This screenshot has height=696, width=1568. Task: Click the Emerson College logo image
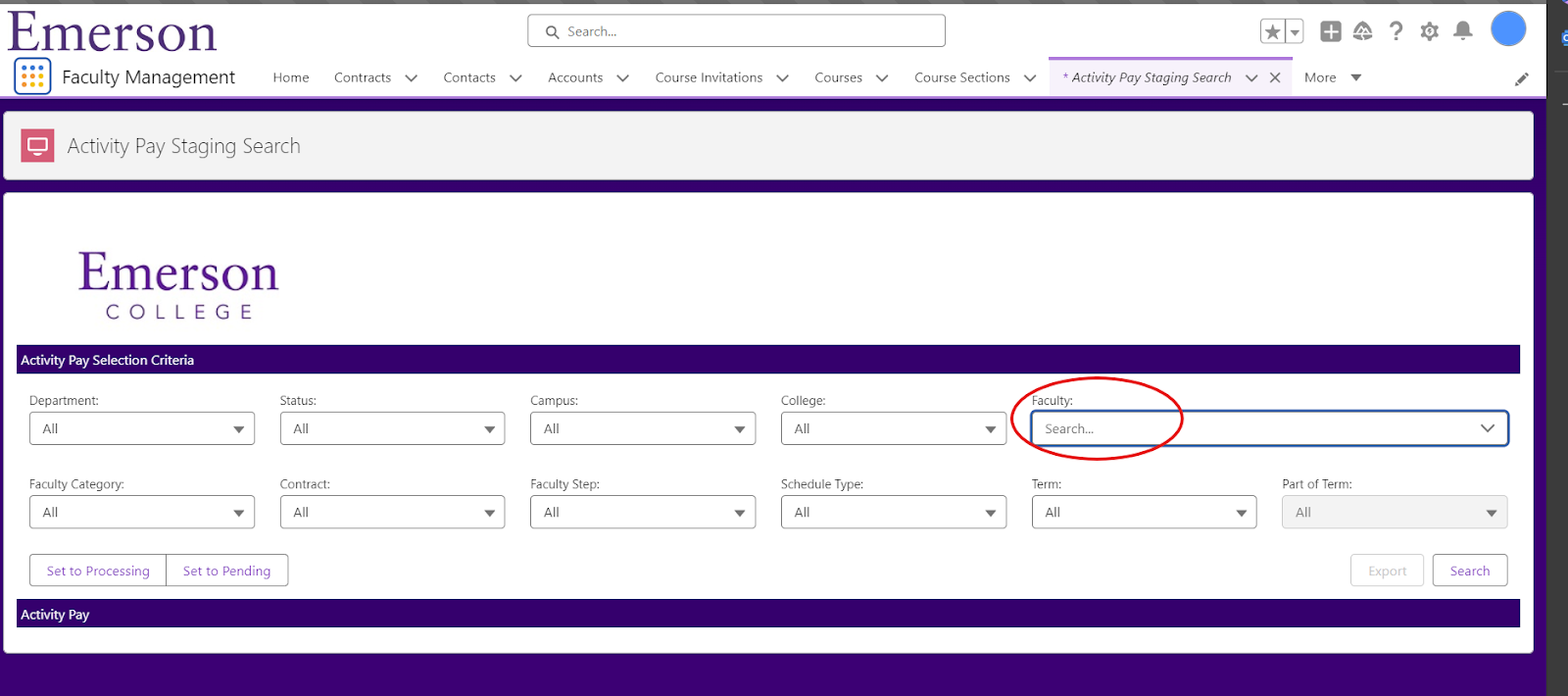tap(178, 284)
